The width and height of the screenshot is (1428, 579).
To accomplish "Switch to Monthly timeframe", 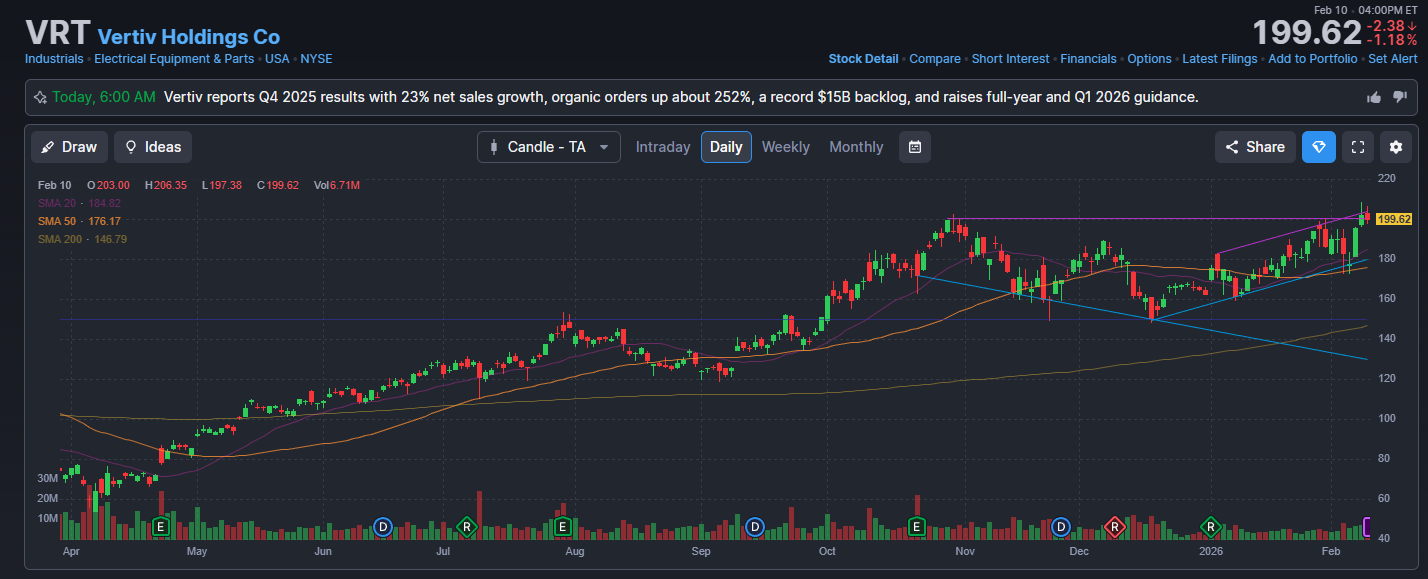I will click(x=856, y=147).
